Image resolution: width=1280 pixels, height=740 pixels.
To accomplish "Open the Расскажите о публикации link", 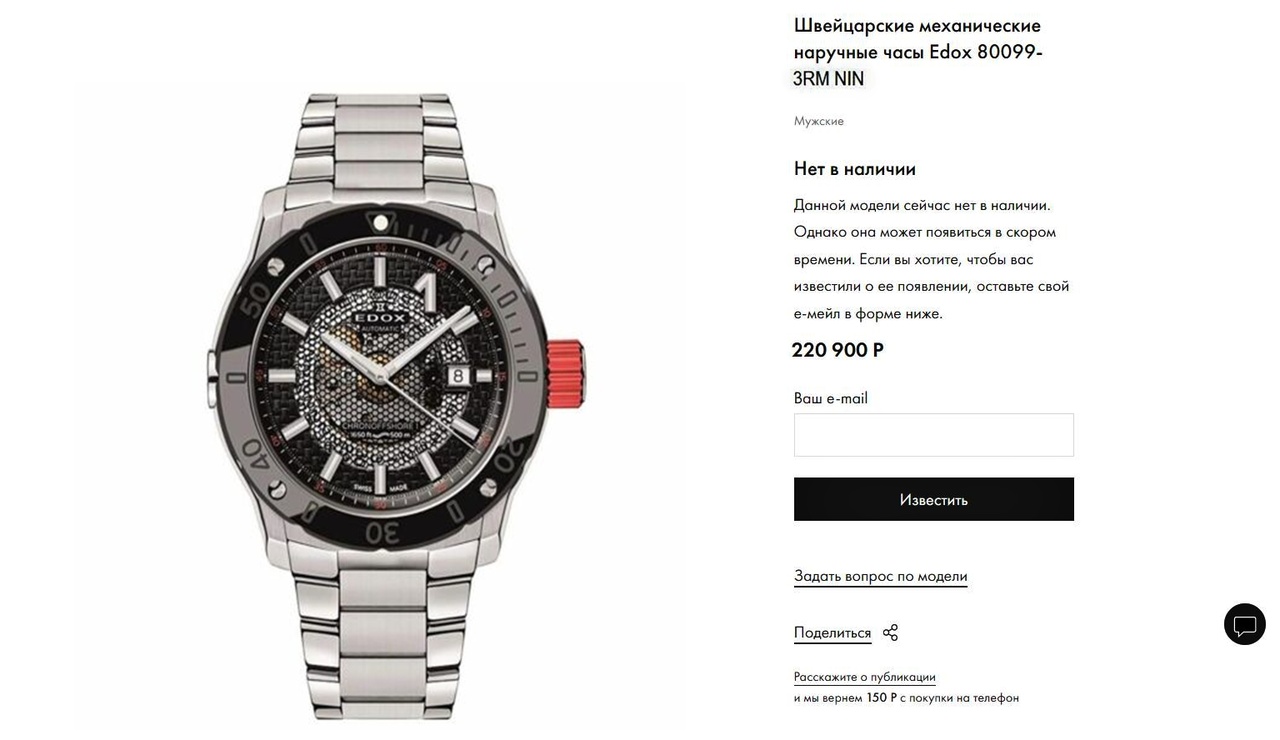I will (864, 677).
